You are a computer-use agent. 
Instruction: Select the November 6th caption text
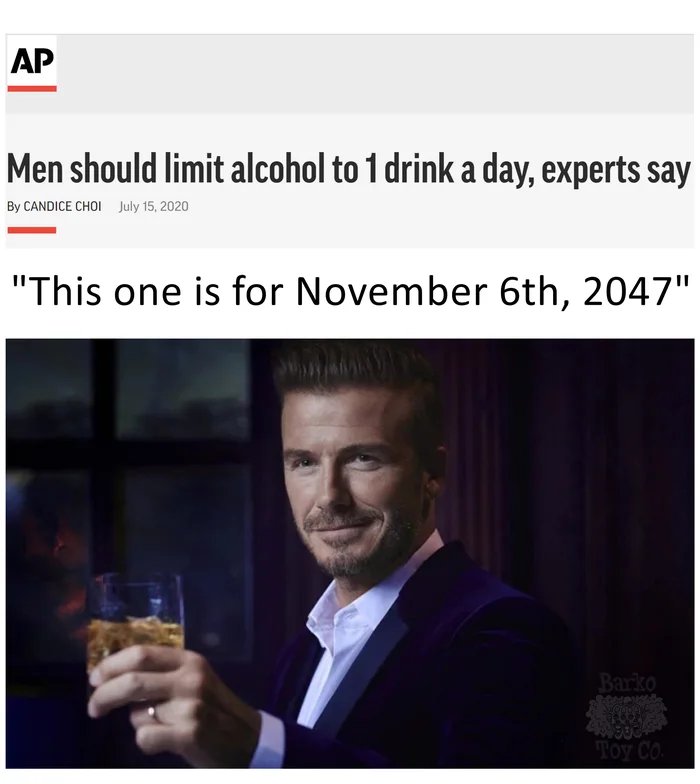pos(350,292)
